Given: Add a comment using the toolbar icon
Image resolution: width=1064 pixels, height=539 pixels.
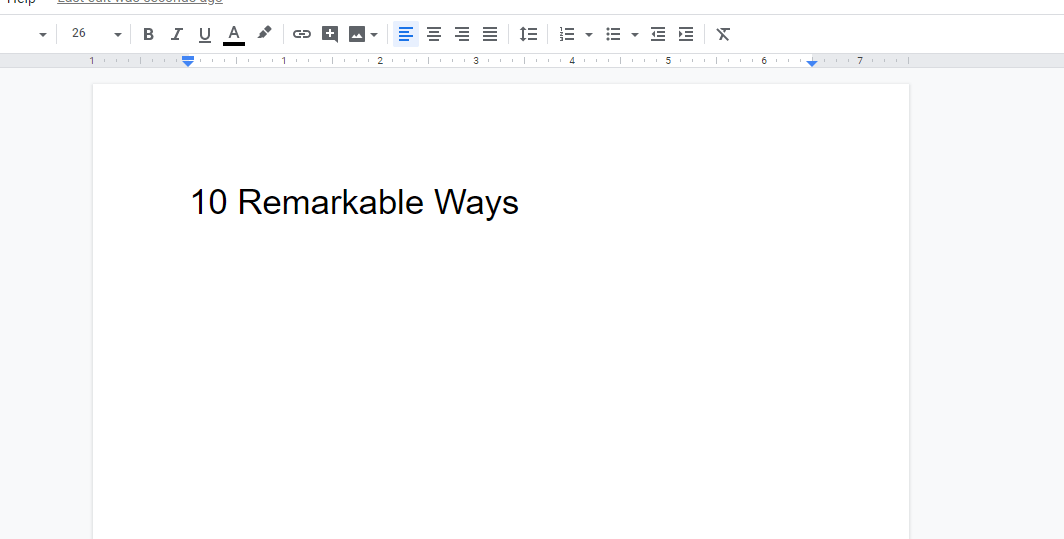Looking at the screenshot, I should (330, 34).
